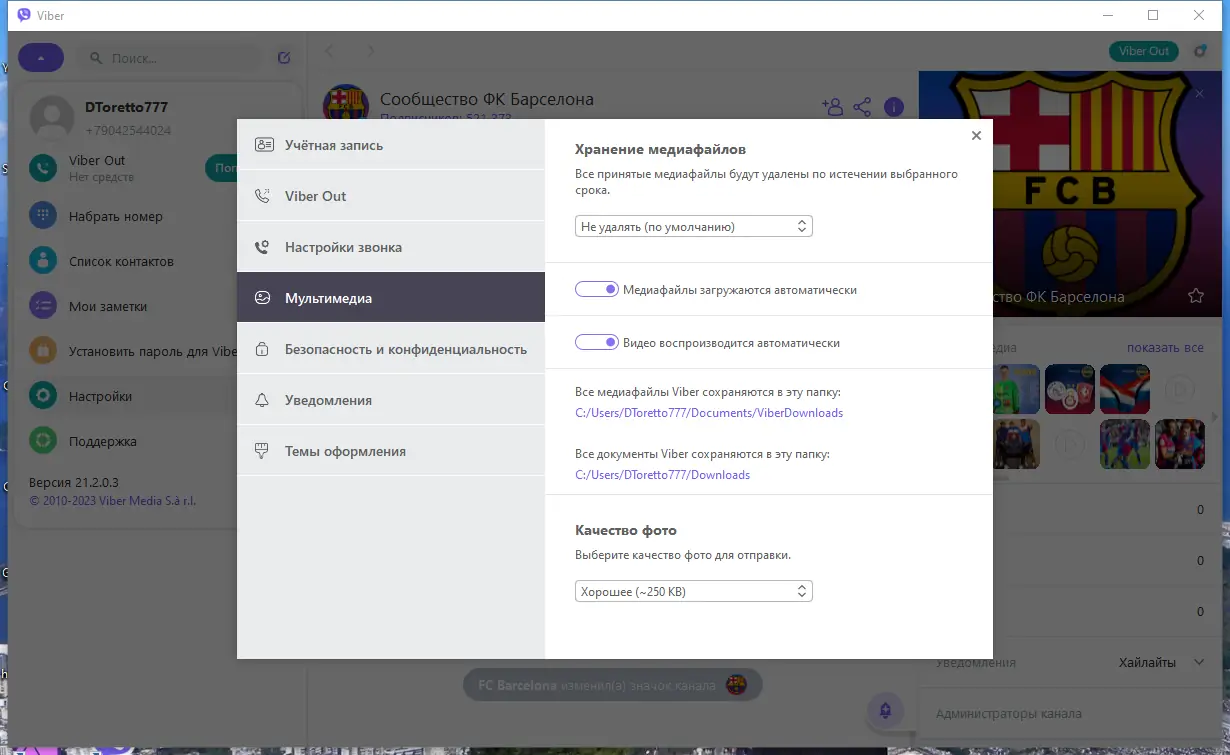Open the DToretto777 profile avatar
Viewport: 1230px width, 755px height.
52,118
